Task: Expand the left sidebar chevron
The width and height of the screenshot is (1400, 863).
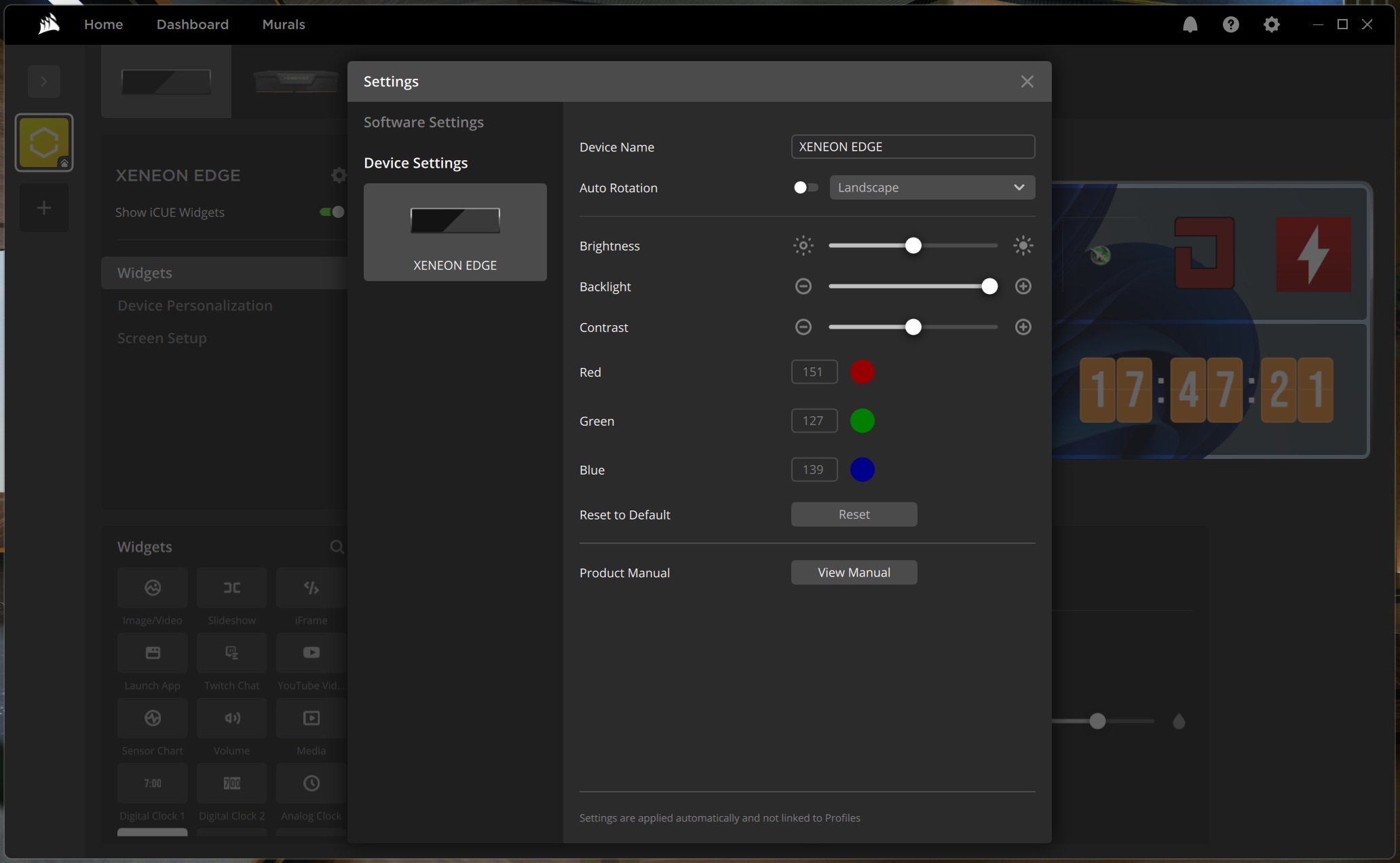Action: (x=44, y=81)
